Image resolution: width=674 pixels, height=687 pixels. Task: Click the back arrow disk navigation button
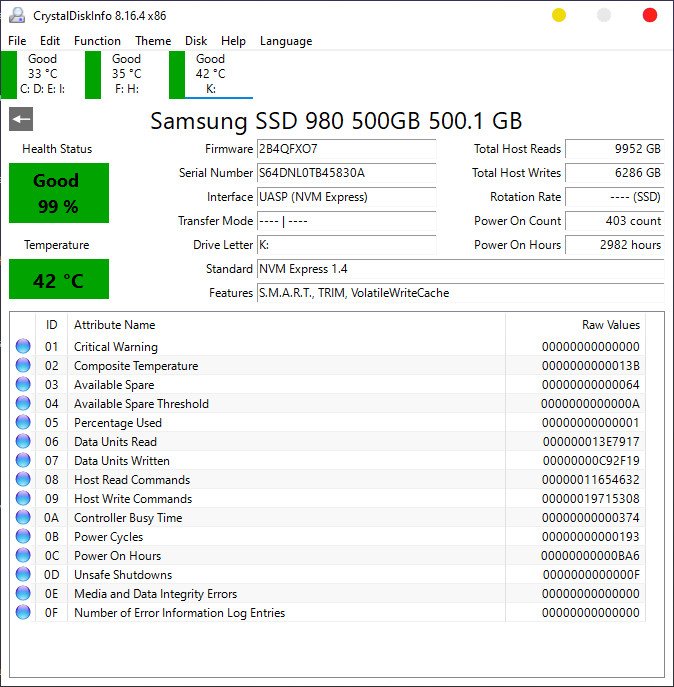pos(21,119)
